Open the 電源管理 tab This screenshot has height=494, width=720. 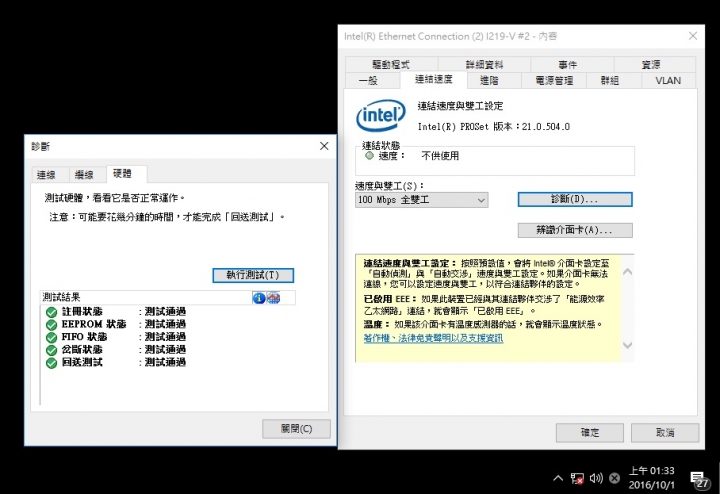coord(554,80)
